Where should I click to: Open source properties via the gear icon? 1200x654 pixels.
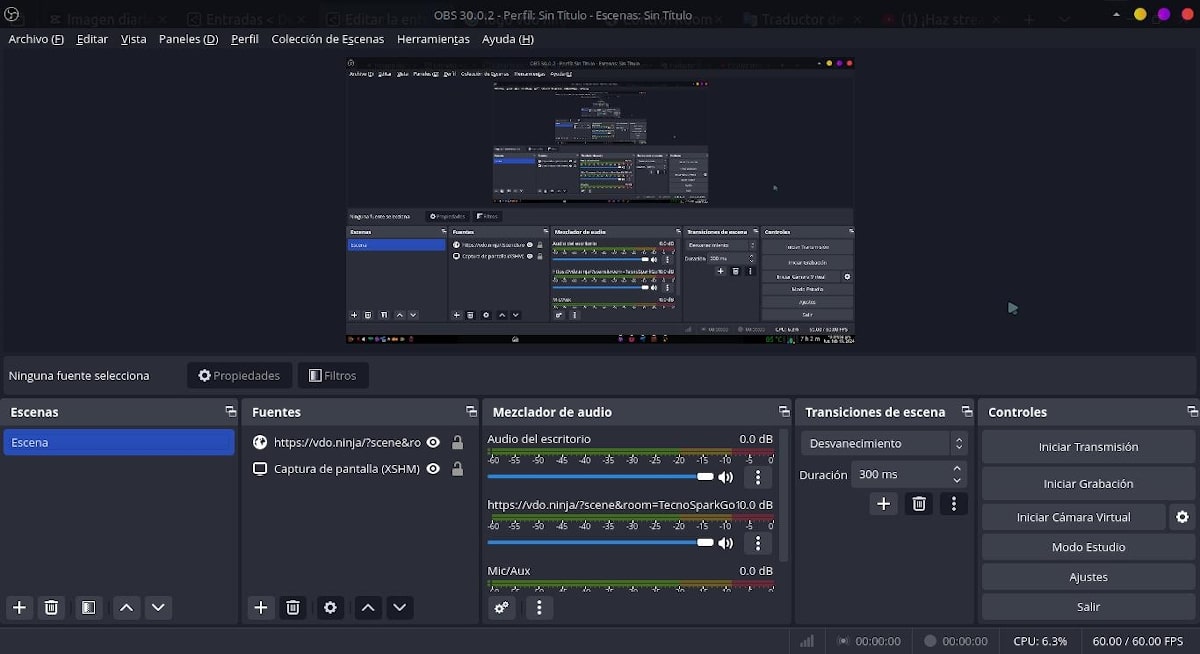[330, 607]
